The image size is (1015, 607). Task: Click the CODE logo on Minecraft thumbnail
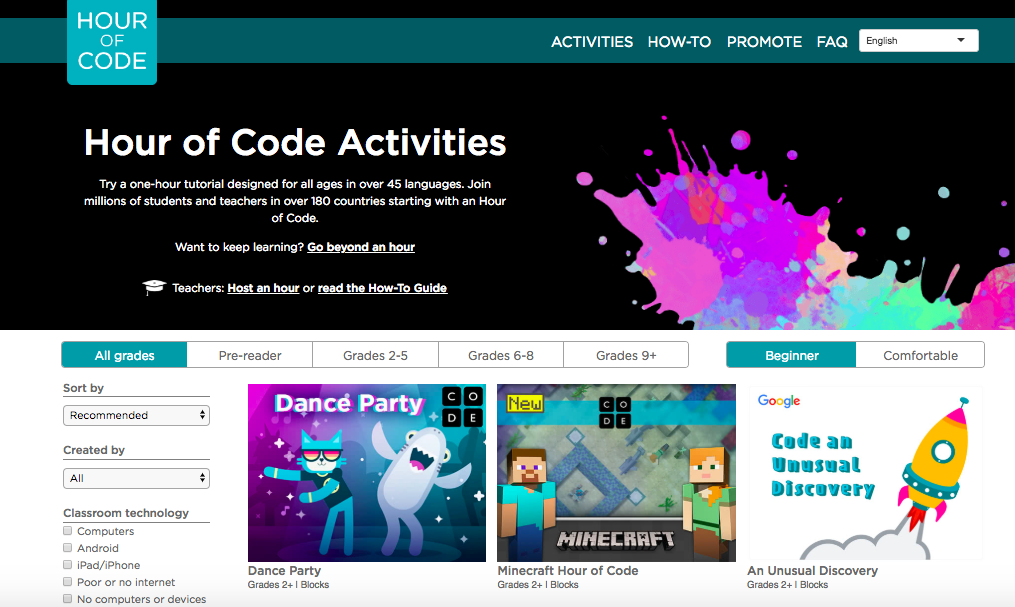pyautogui.click(x=614, y=412)
